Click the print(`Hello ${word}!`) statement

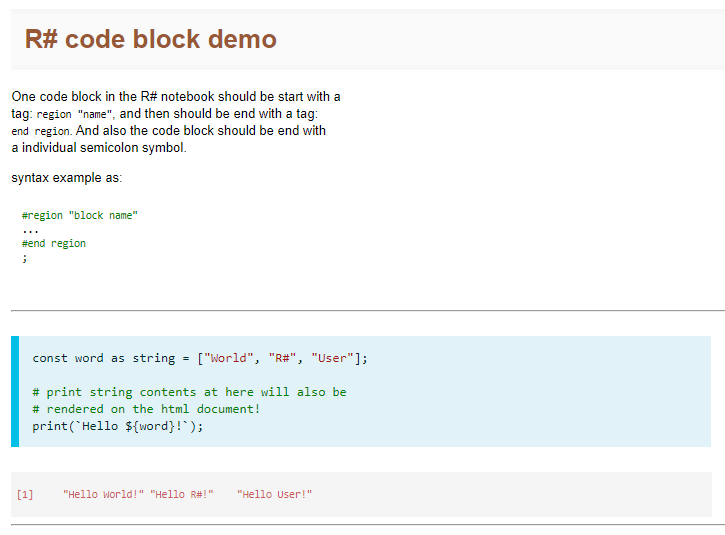pyautogui.click(x=118, y=426)
